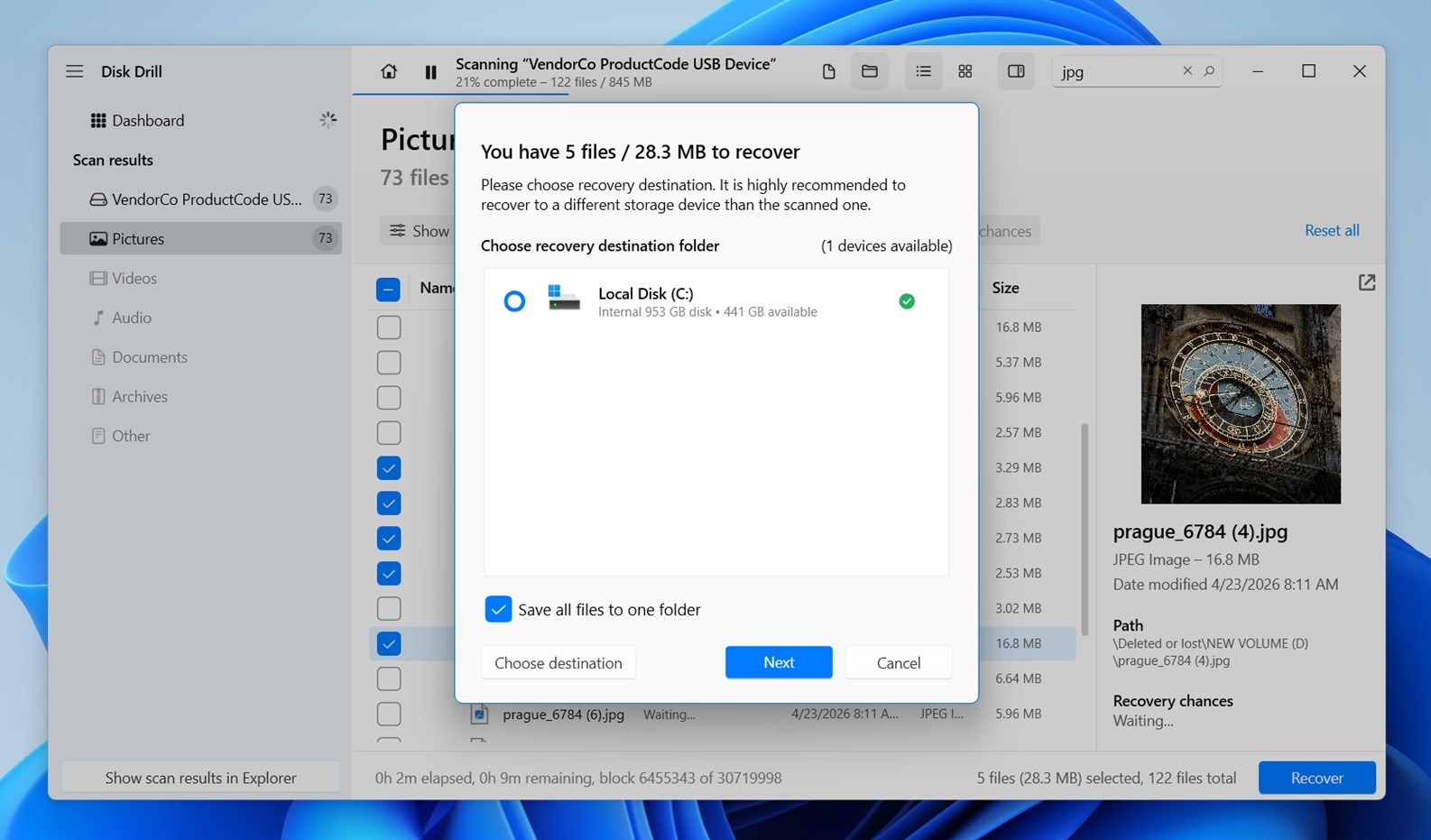Click the 'Scan results' sidebar heading

[113, 160]
